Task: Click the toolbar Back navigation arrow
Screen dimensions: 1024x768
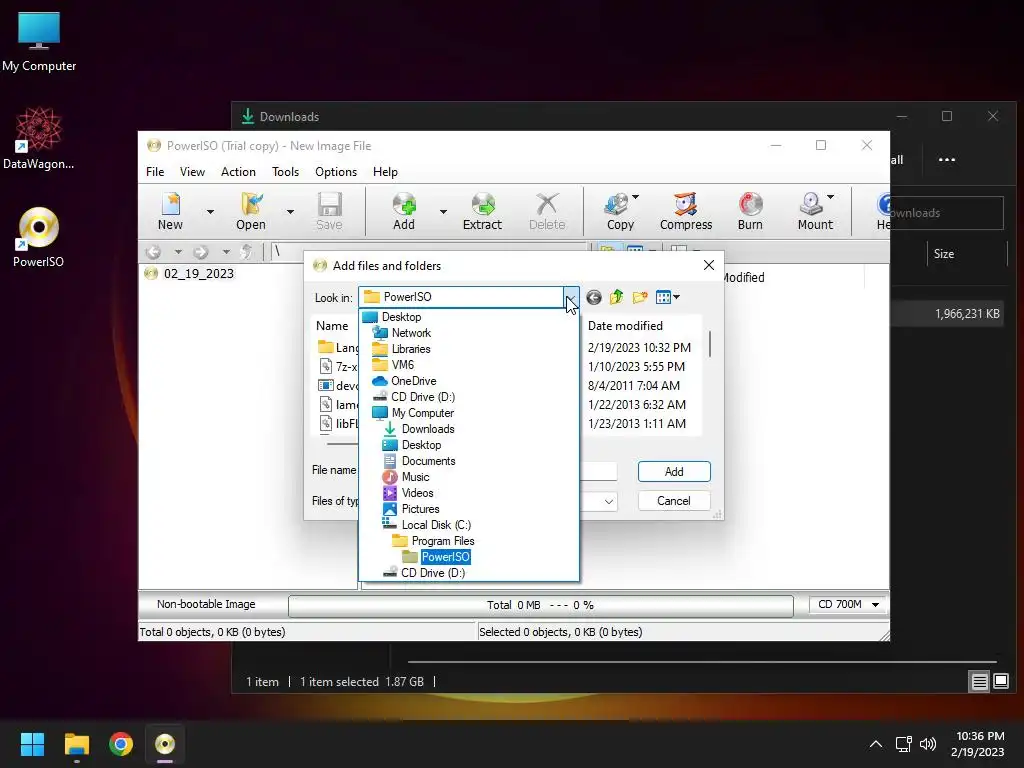Action: point(153,251)
